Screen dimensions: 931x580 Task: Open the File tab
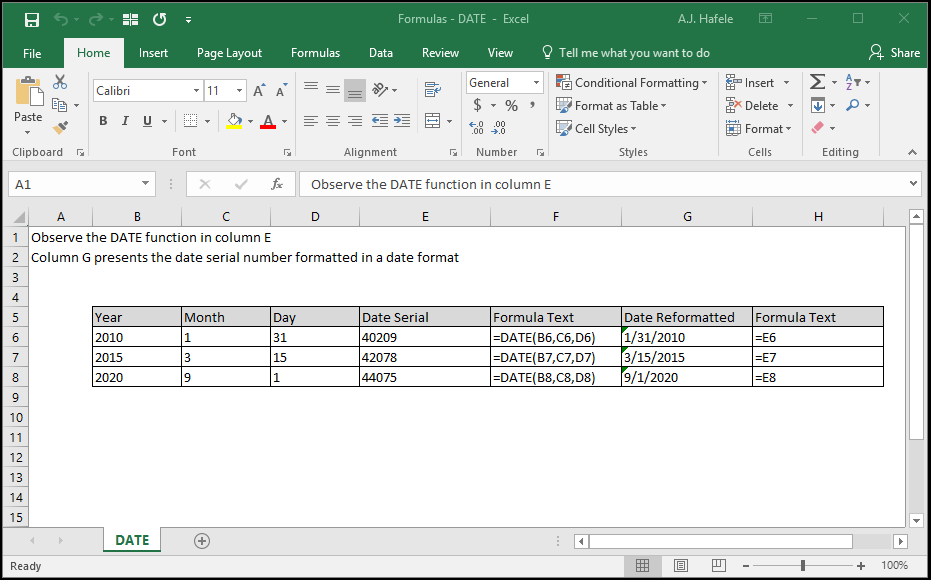click(x=32, y=53)
